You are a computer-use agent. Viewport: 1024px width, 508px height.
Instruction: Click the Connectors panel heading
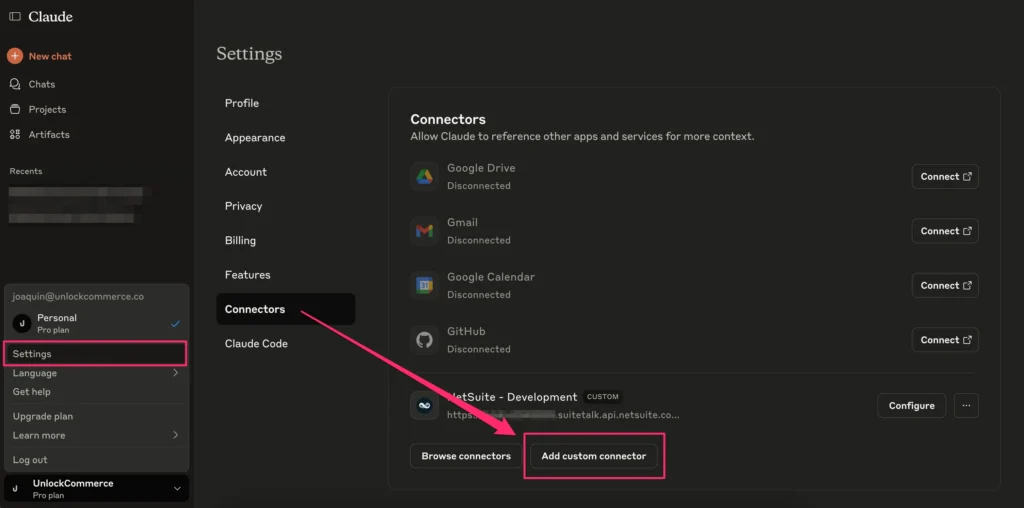coord(448,119)
